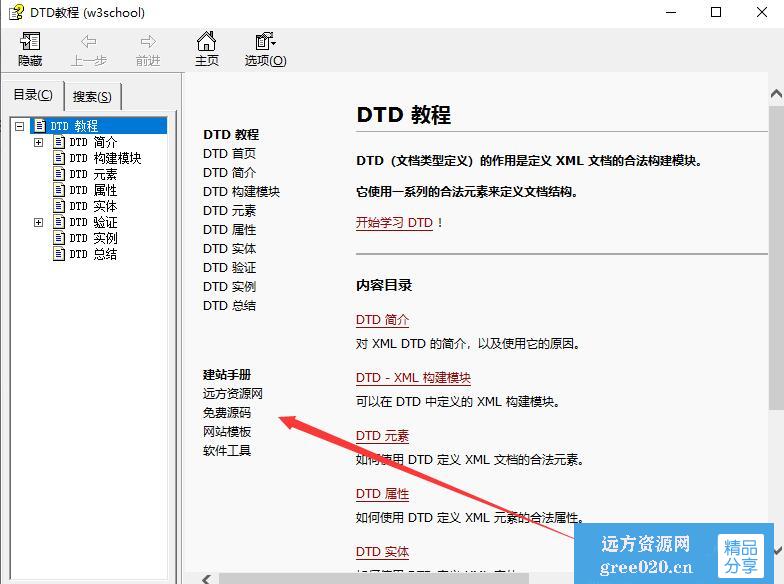Click the DTD 实体 tree page icon

[58, 206]
